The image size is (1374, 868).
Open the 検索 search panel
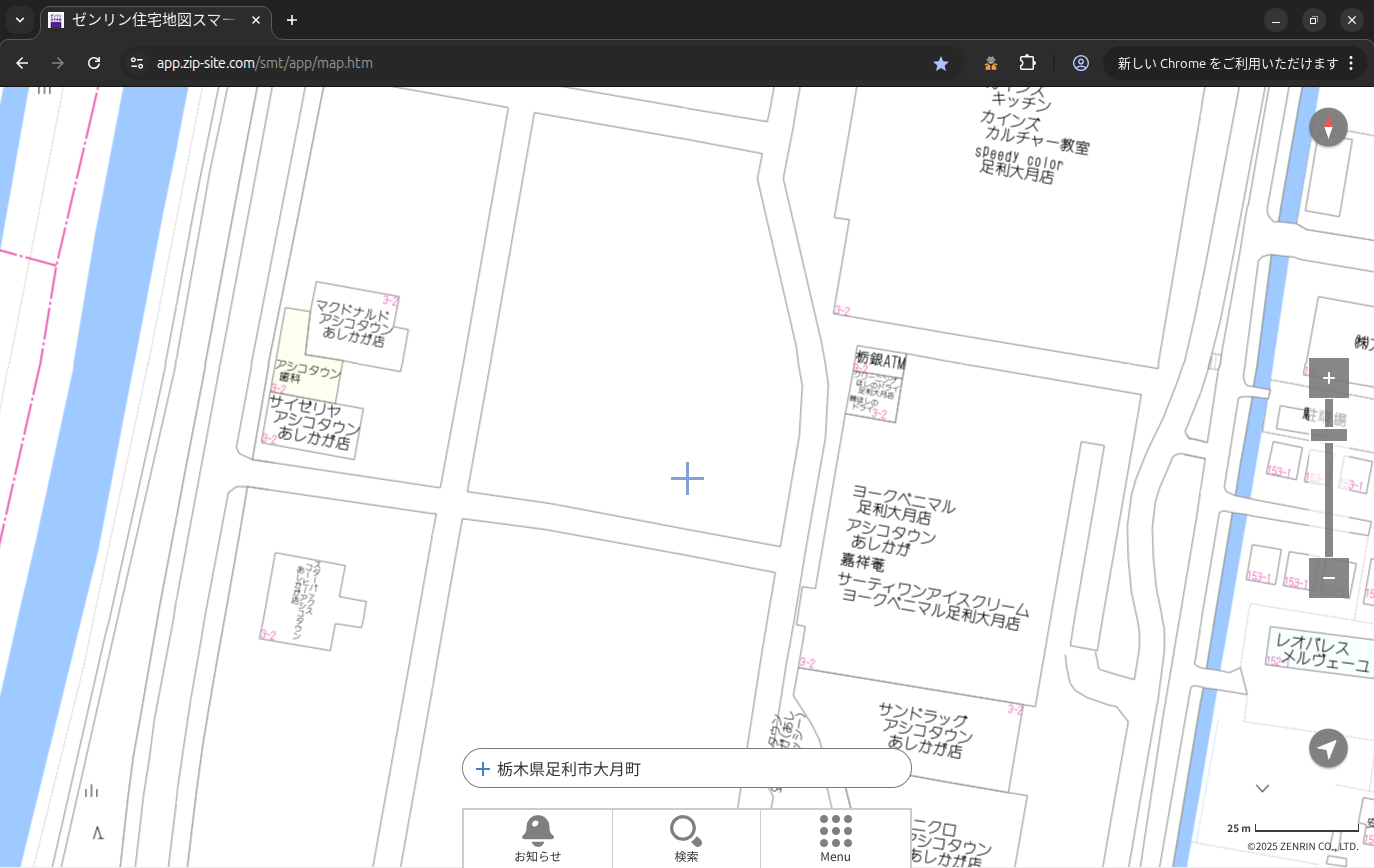pyautogui.click(x=686, y=838)
